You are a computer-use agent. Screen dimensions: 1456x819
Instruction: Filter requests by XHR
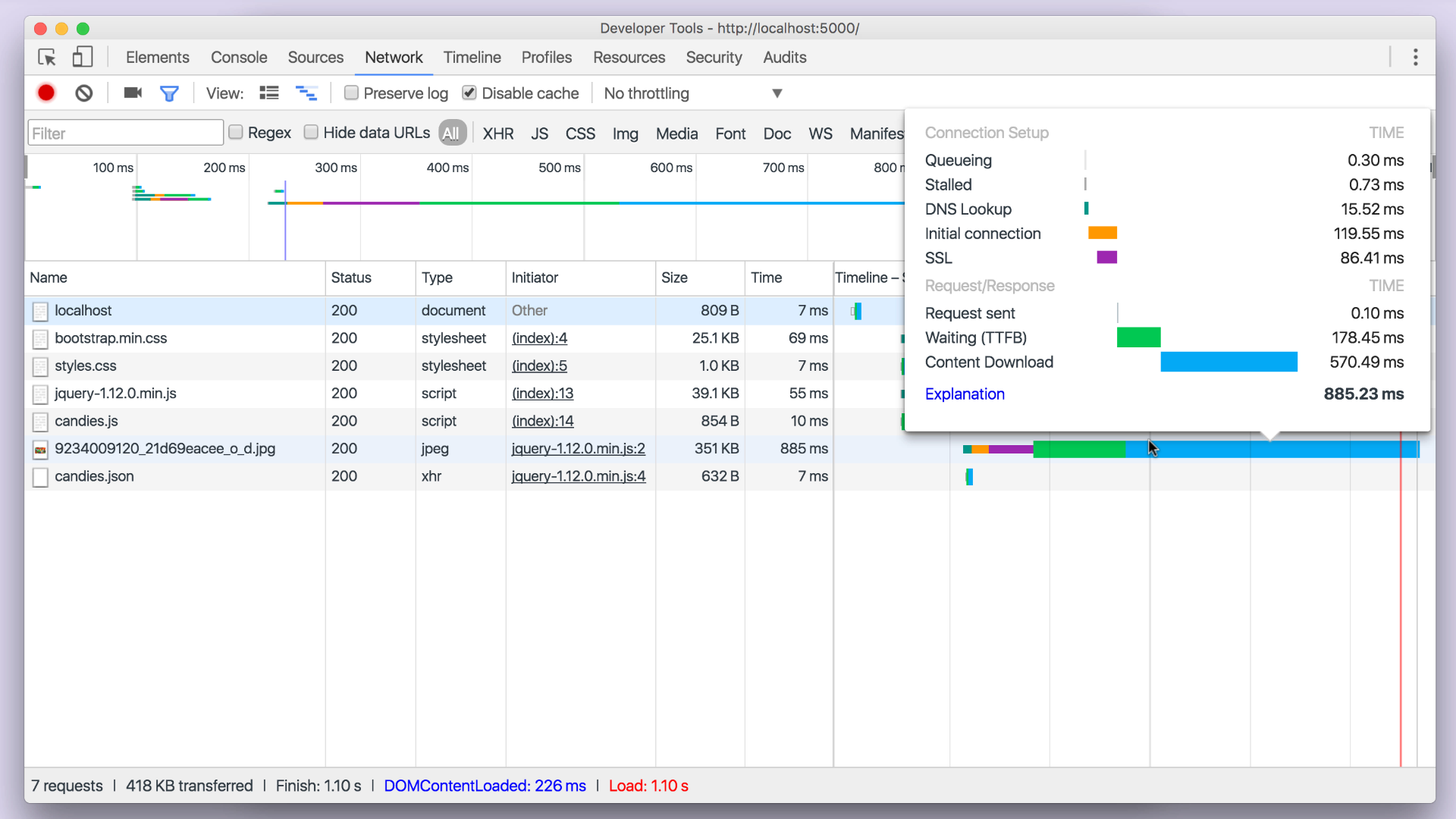pos(498,133)
